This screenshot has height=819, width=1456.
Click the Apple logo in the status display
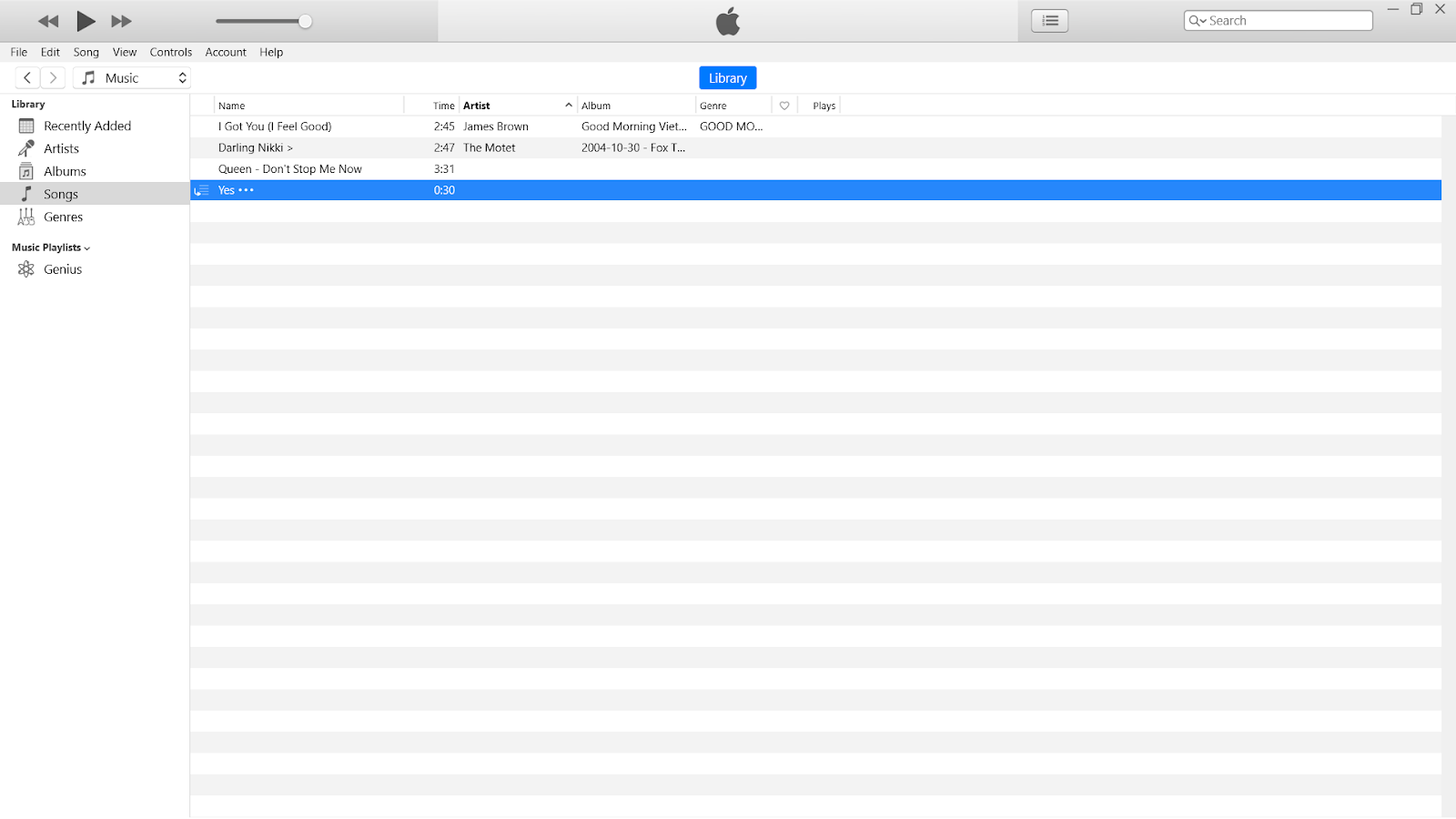click(728, 21)
